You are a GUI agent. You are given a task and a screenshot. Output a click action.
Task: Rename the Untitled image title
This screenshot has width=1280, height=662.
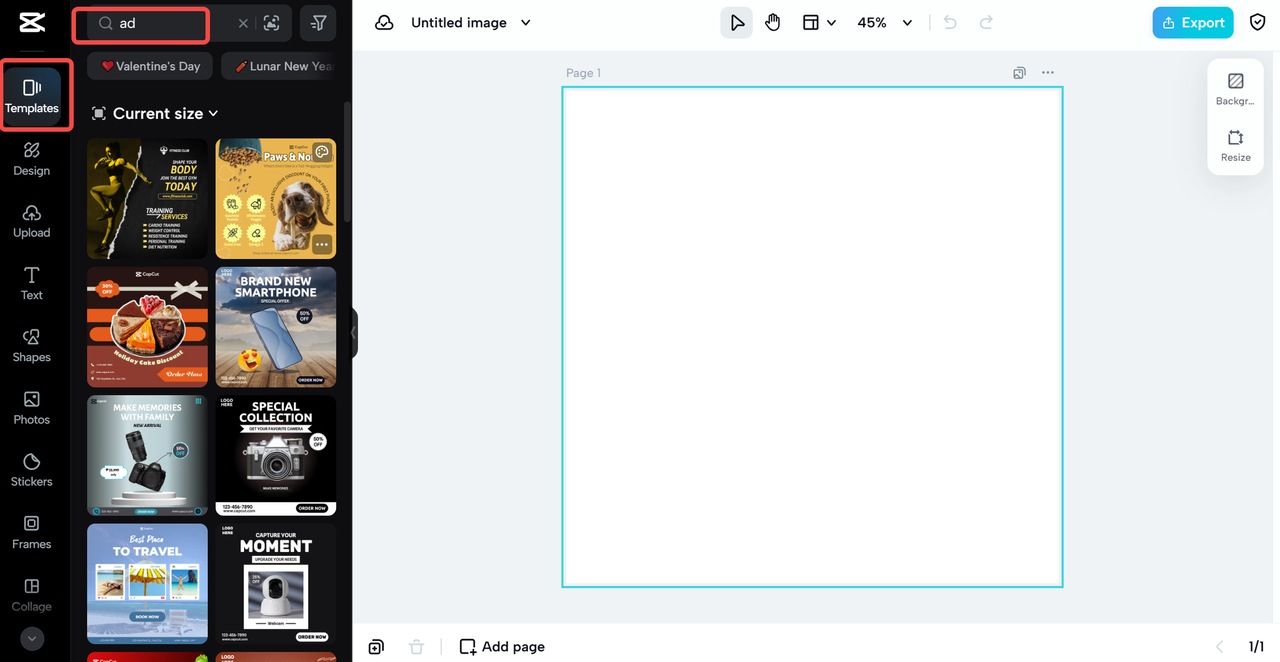pyautogui.click(x=459, y=23)
